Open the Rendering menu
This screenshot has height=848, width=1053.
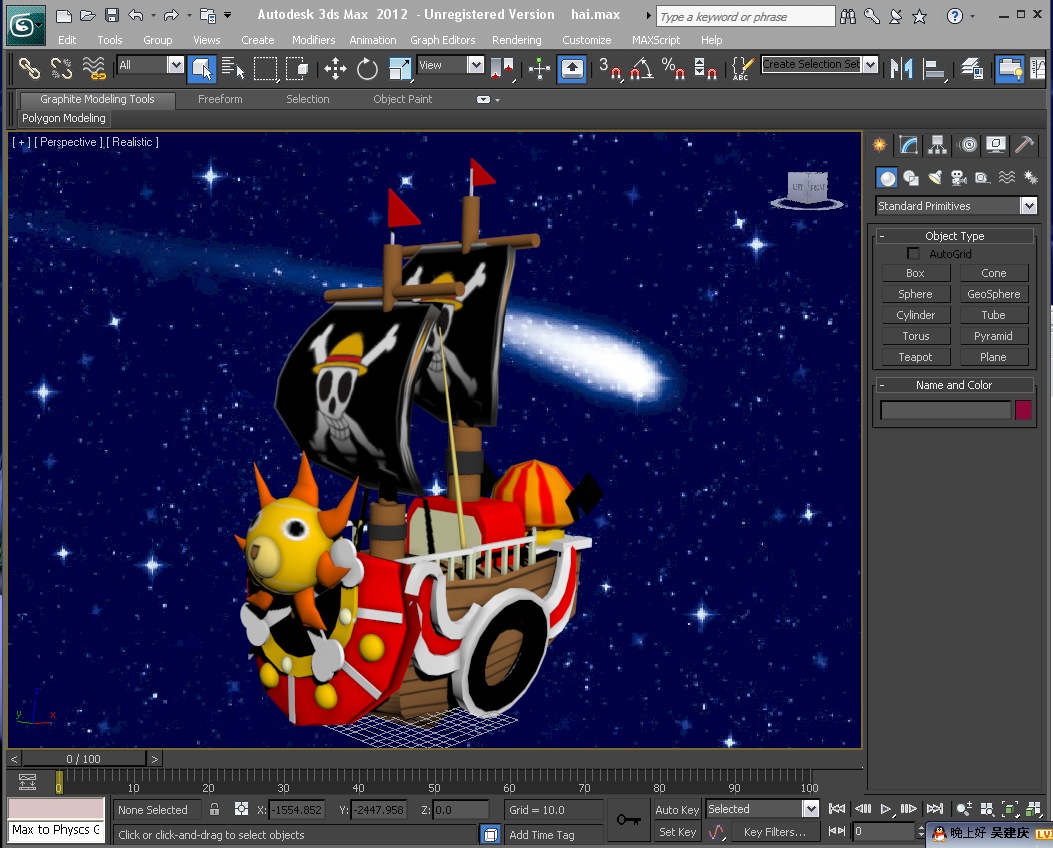[516, 40]
